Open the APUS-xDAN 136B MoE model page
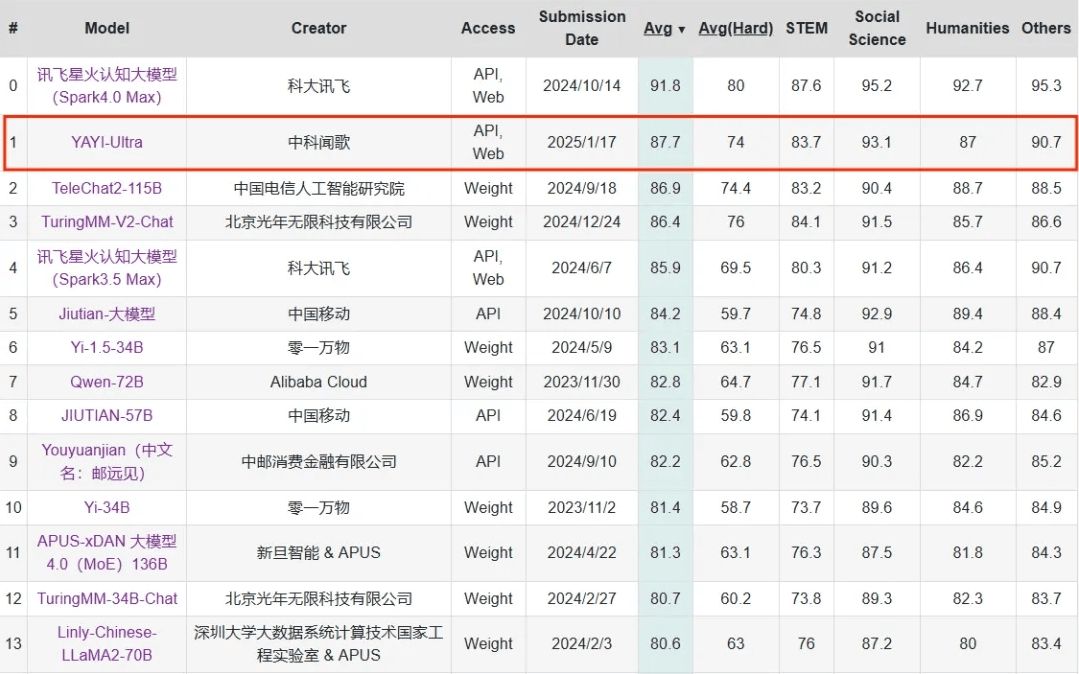 tap(107, 553)
